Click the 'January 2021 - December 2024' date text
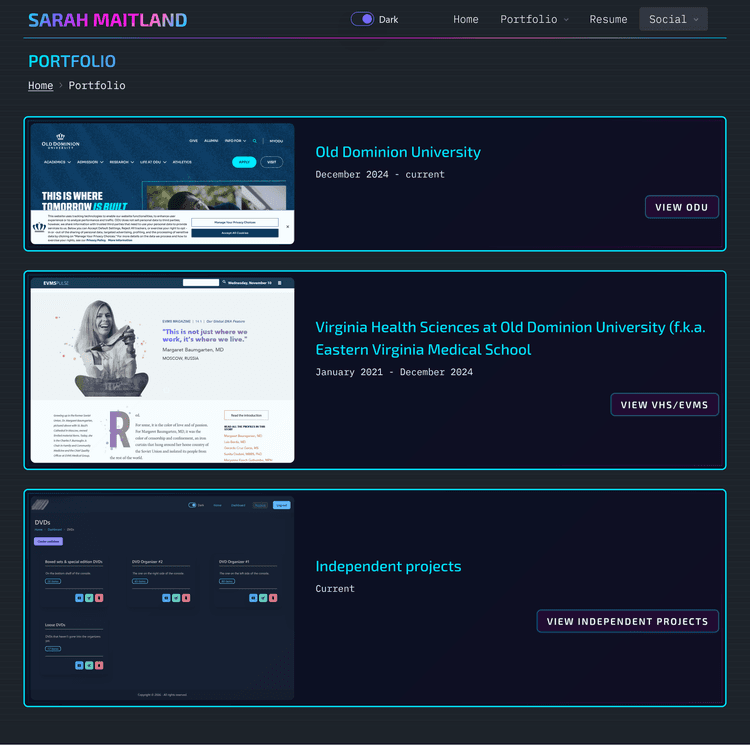The height and width of the screenshot is (745, 750). pyautogui.click(x=394, y=372)
